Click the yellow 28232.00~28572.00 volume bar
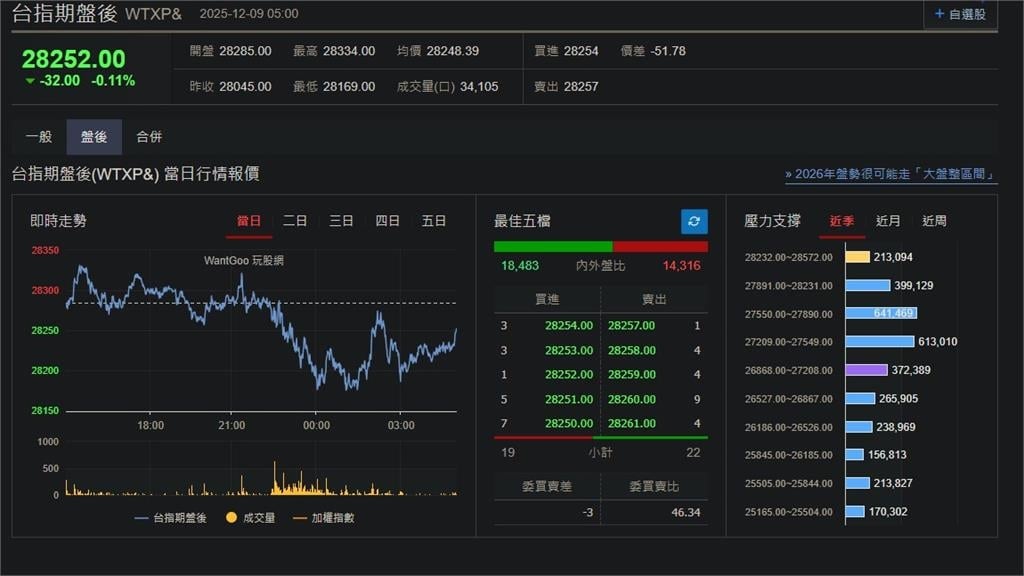Screen dimensions: 1024x576 pos(857,257)
